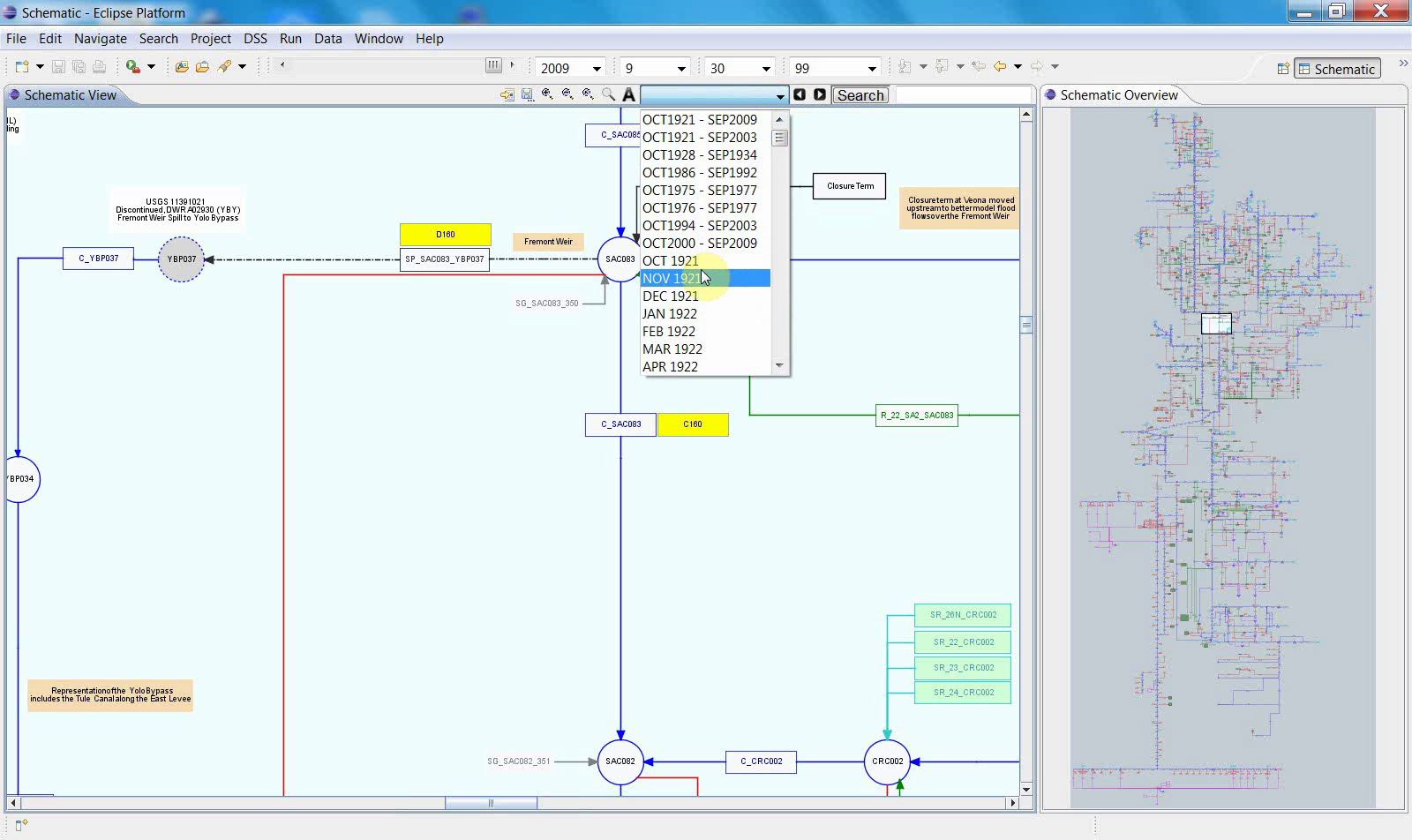Open the Search menu

click(159, 39)
